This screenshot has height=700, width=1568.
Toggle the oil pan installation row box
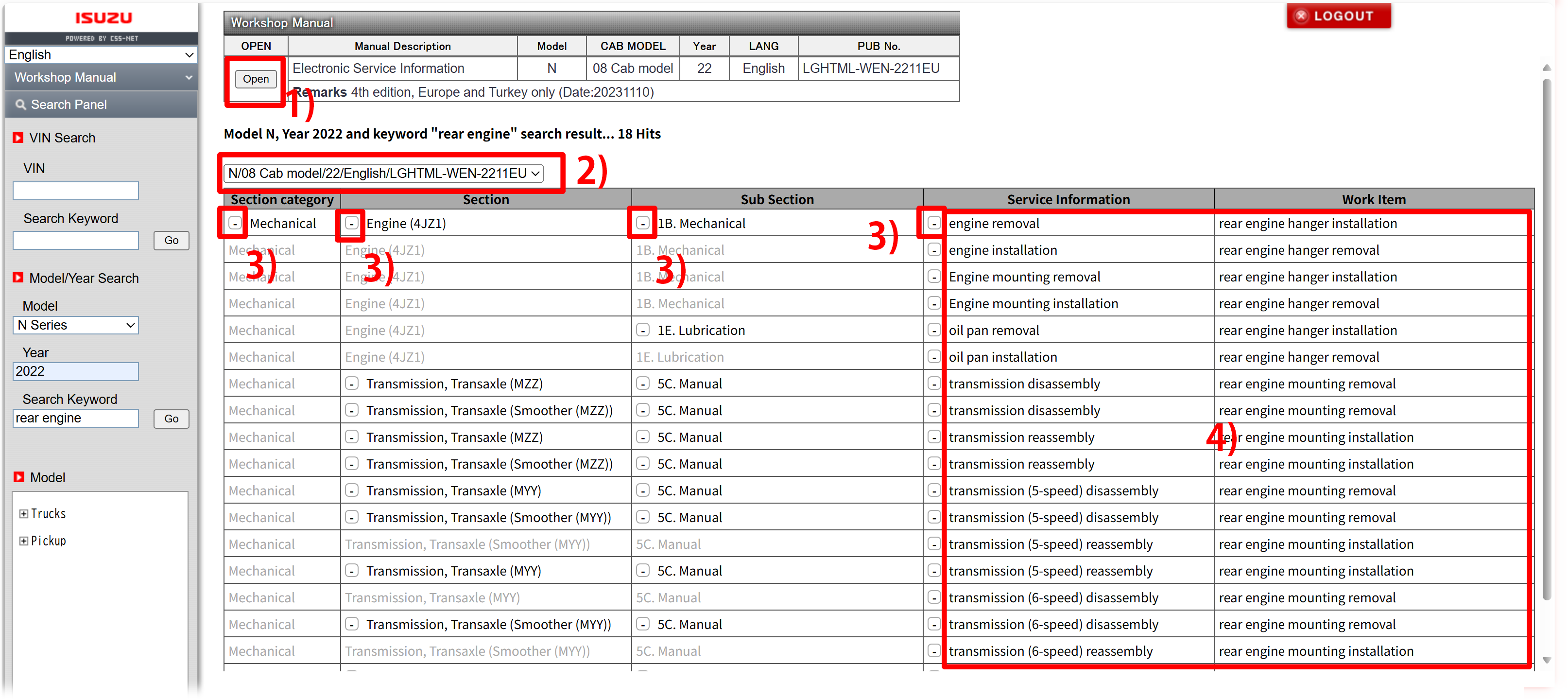pyautogui.click(x=934, y=357)
